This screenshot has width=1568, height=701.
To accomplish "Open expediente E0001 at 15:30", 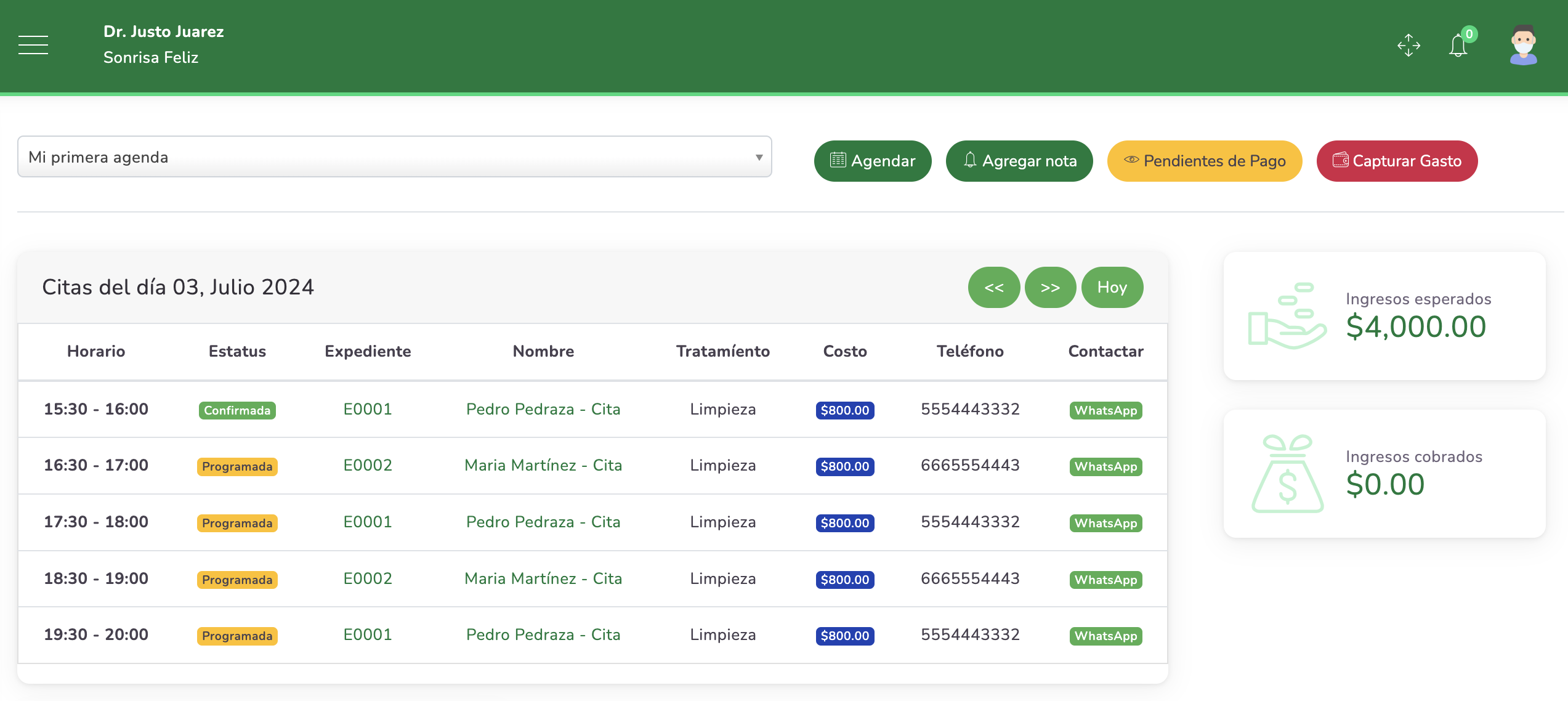I will point(368,409).
